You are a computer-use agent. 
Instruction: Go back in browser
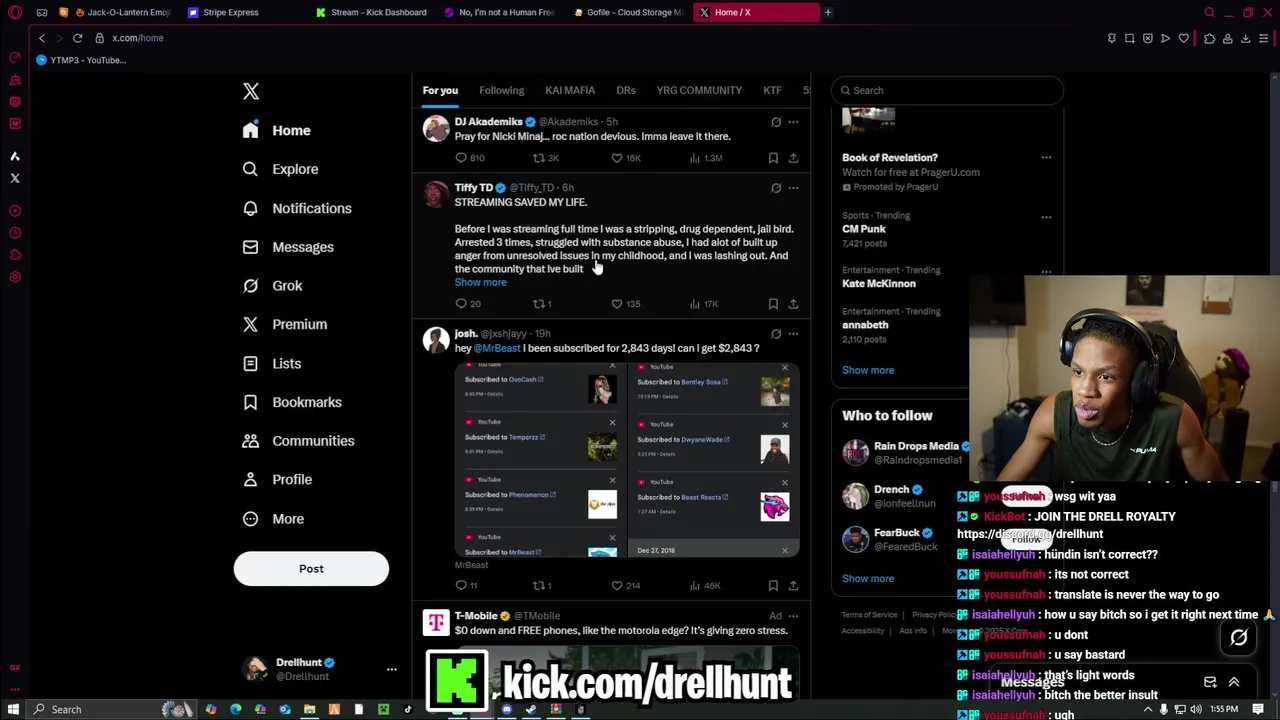[42, 38]
